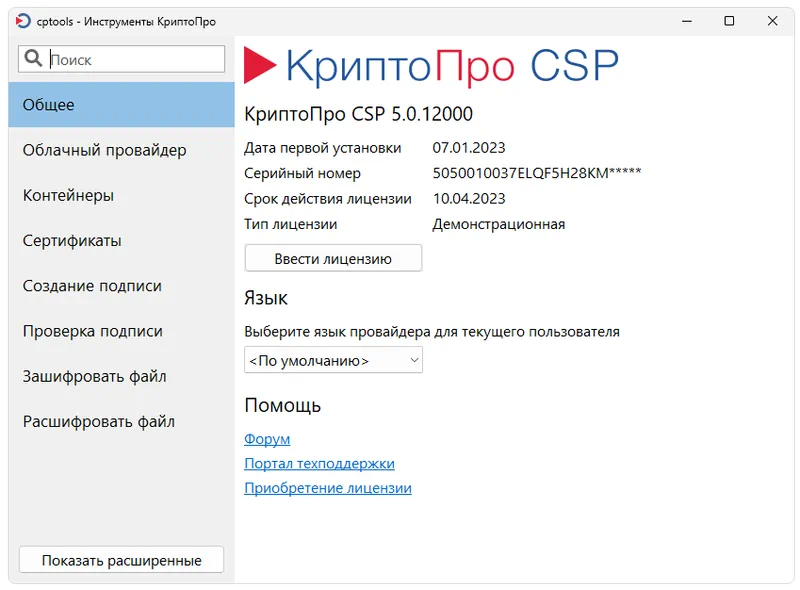Click the magnifier search icon
The width and height of the screenshot is (800, 590).
point(33,58)
